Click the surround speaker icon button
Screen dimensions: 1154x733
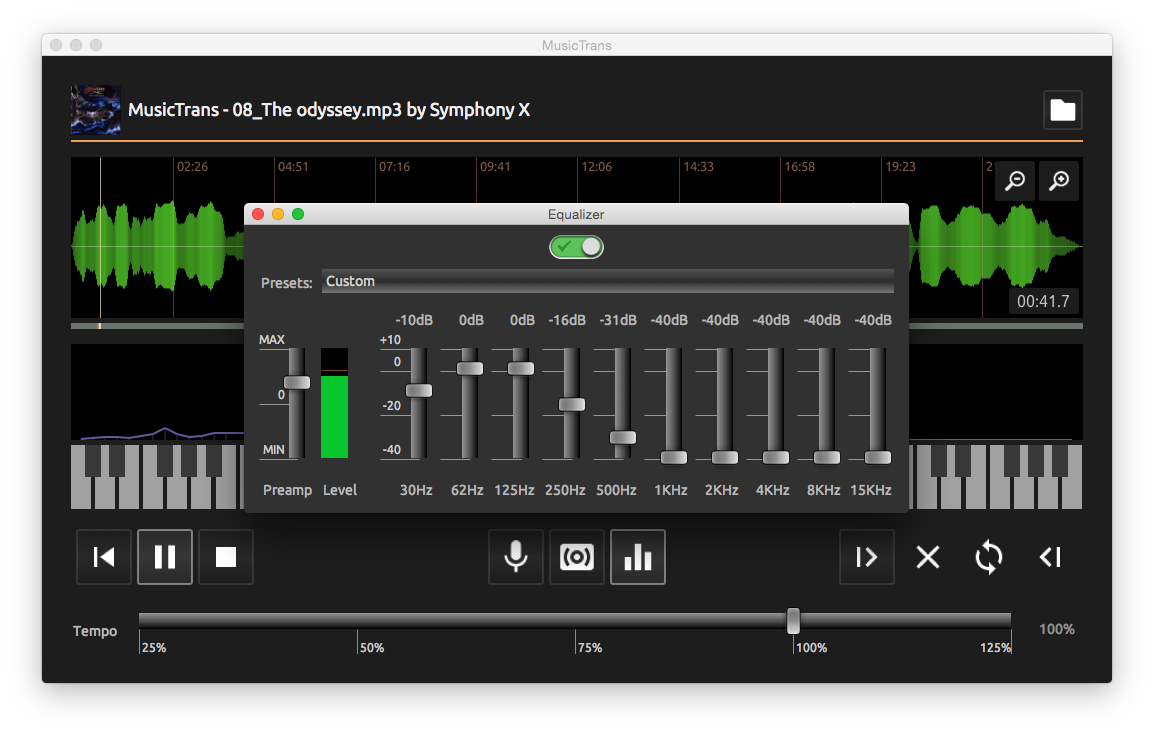(577, 557)
